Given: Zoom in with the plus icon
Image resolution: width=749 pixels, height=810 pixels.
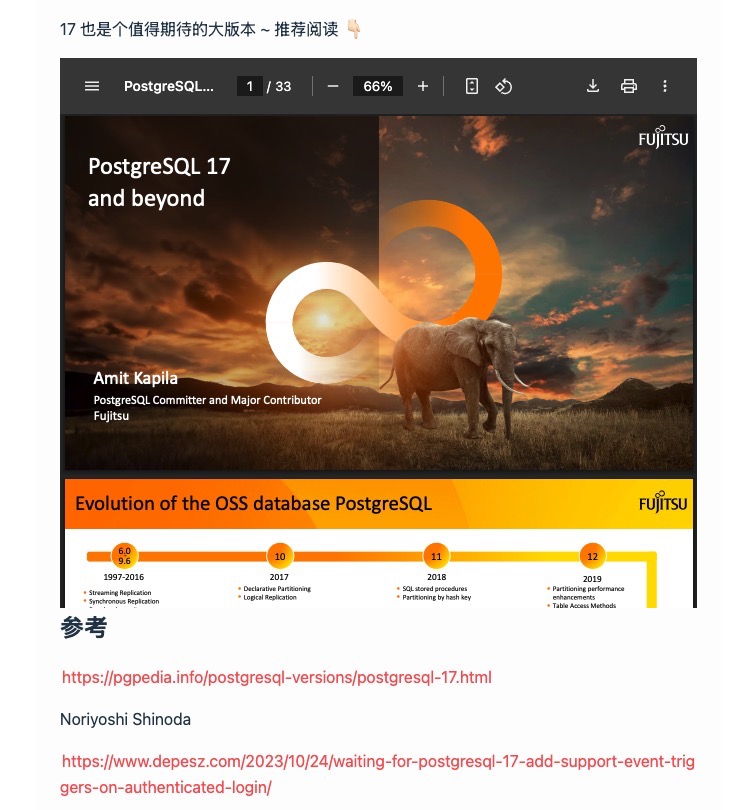Looking at the screenshot, I should pos(423,86).
